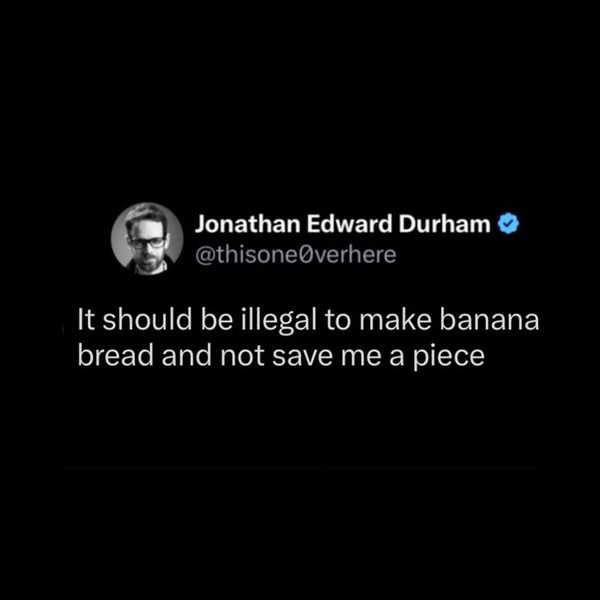Click the word "should" in the tweet
This screenshot has height=600, width=600.
pos(147,321)
